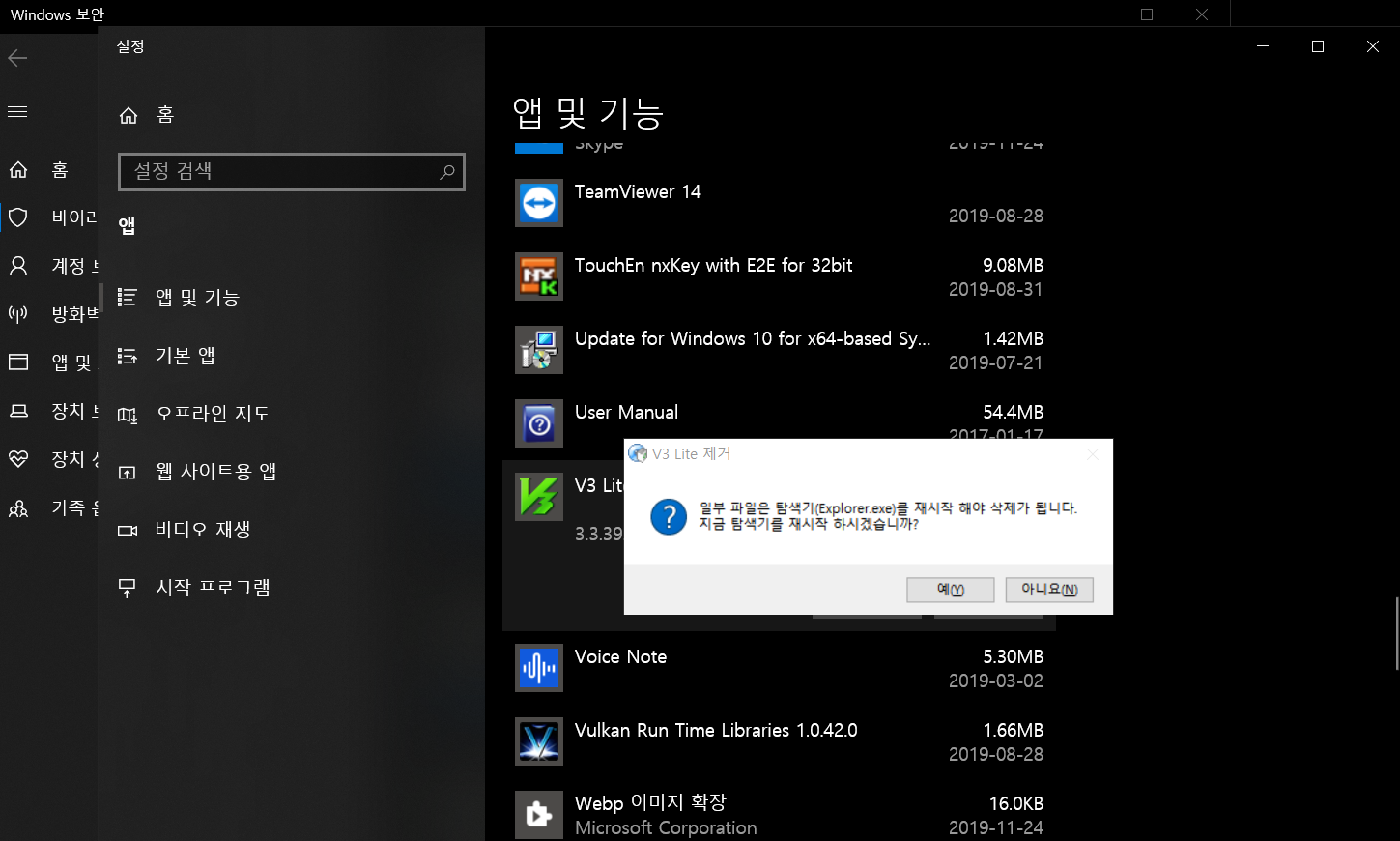Open 앱 및 기능 settings page
Image resolution: width=1400 pixels, height=841 pixels.
[291, 298]
